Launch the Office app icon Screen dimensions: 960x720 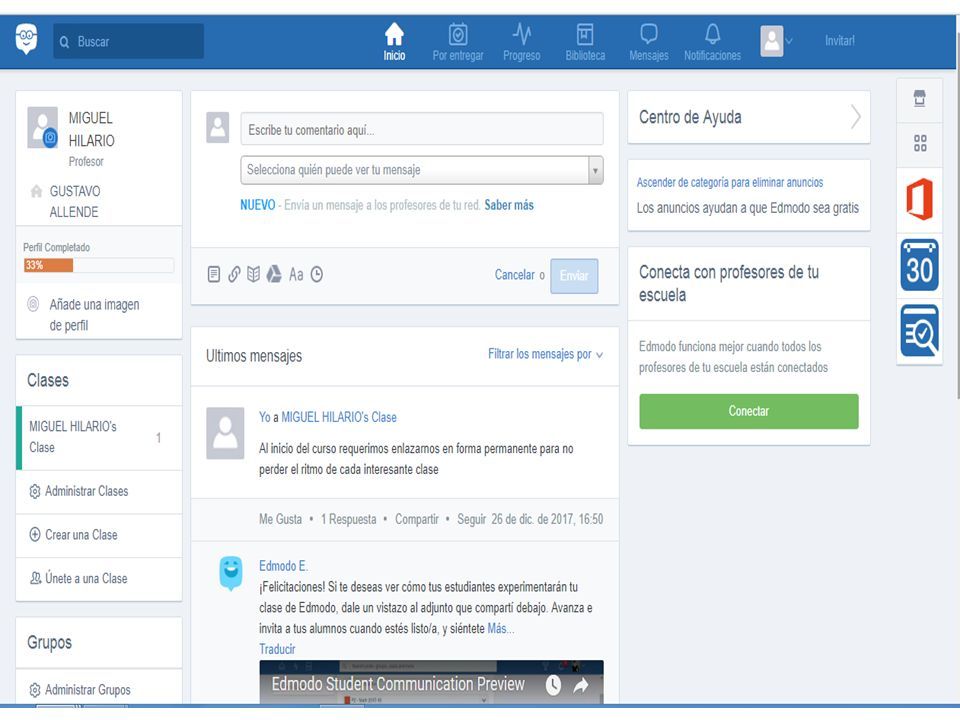coord(920,199)
